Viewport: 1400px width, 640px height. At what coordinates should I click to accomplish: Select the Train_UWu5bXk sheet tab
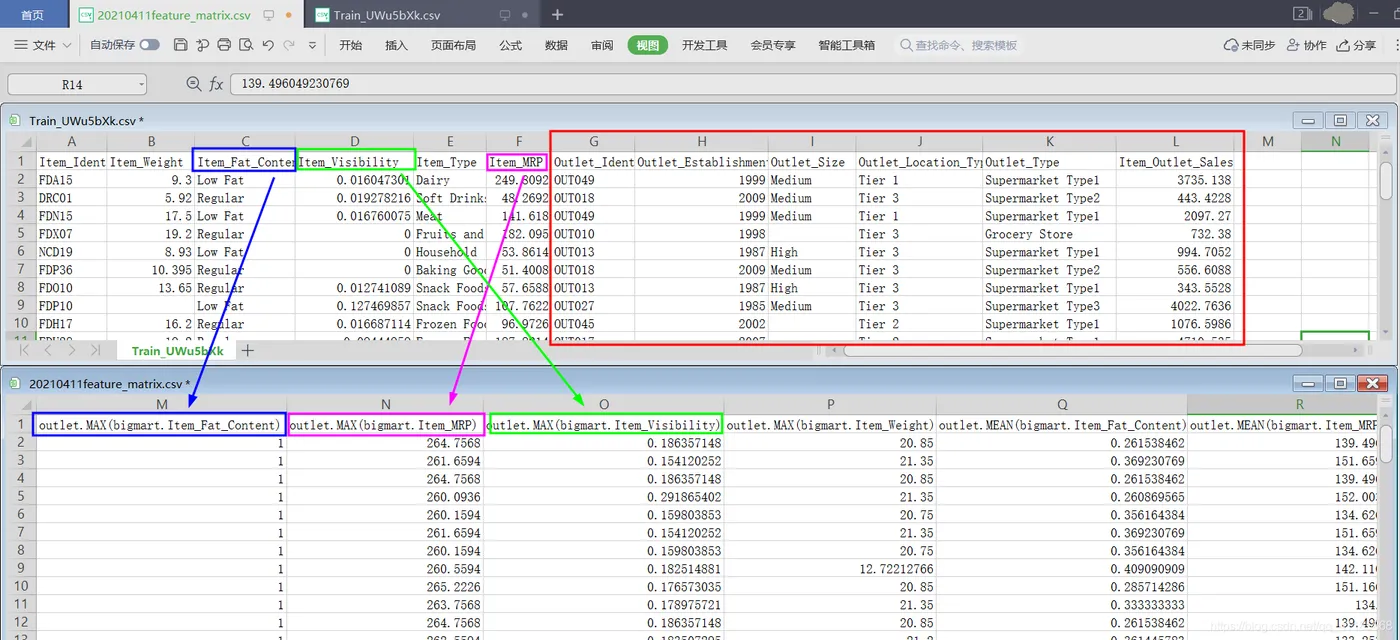click(176, 351)
